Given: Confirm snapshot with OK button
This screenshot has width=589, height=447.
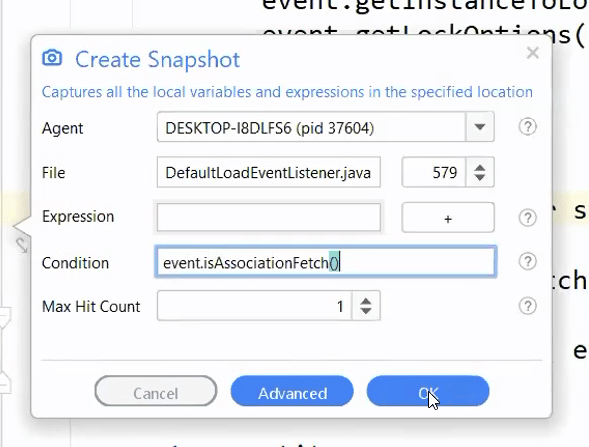Looking at the screenshot, I should (x=428, y=391).
